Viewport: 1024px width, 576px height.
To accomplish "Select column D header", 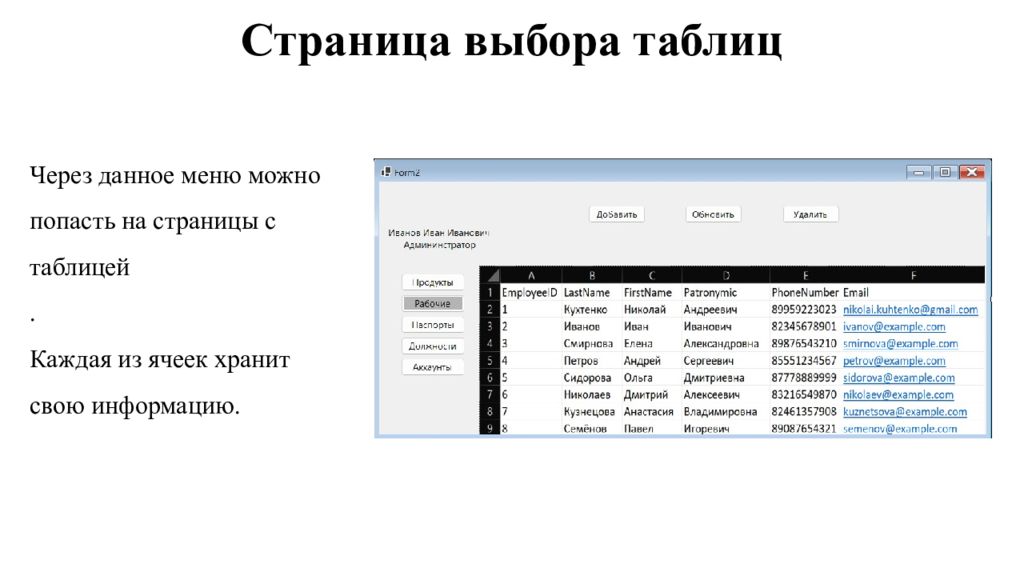I will click(726, 275).
